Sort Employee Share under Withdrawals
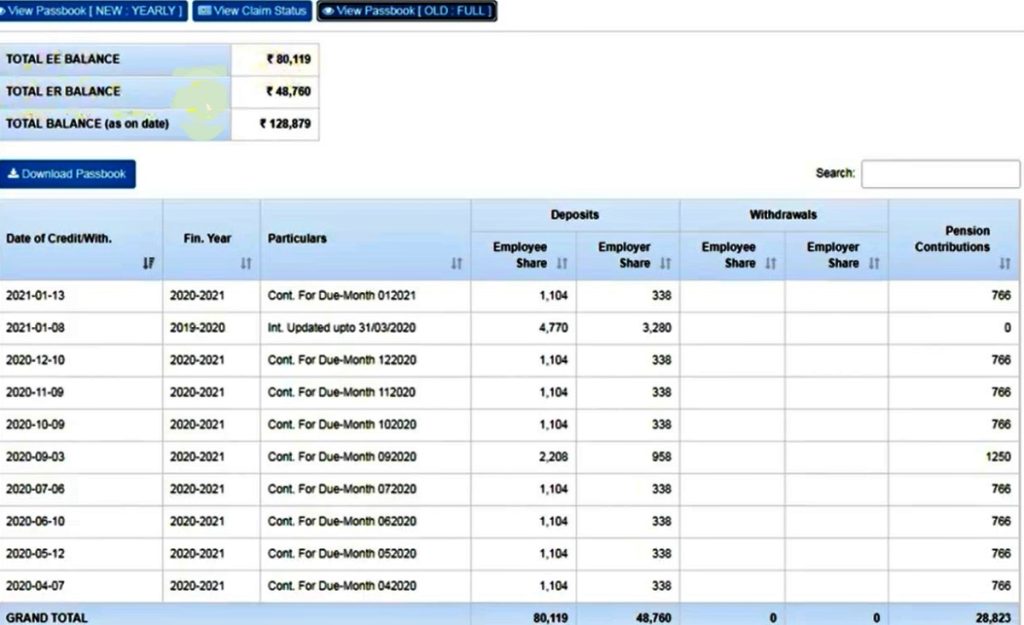 770,263
